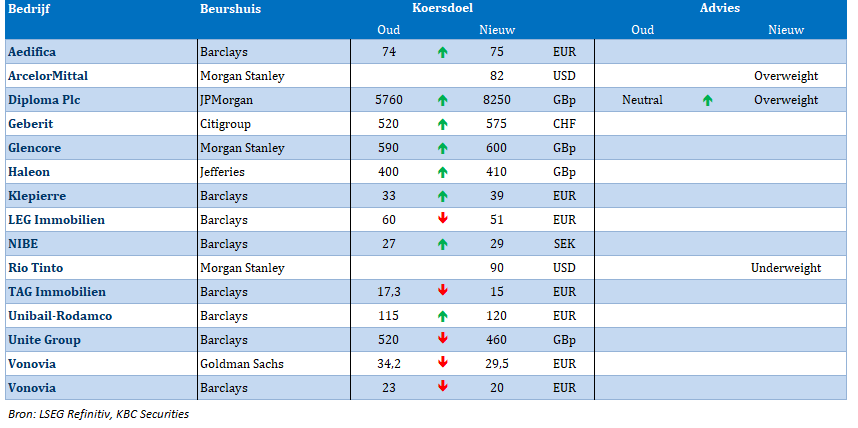Select old price target 5760

[x=389, y=100]
